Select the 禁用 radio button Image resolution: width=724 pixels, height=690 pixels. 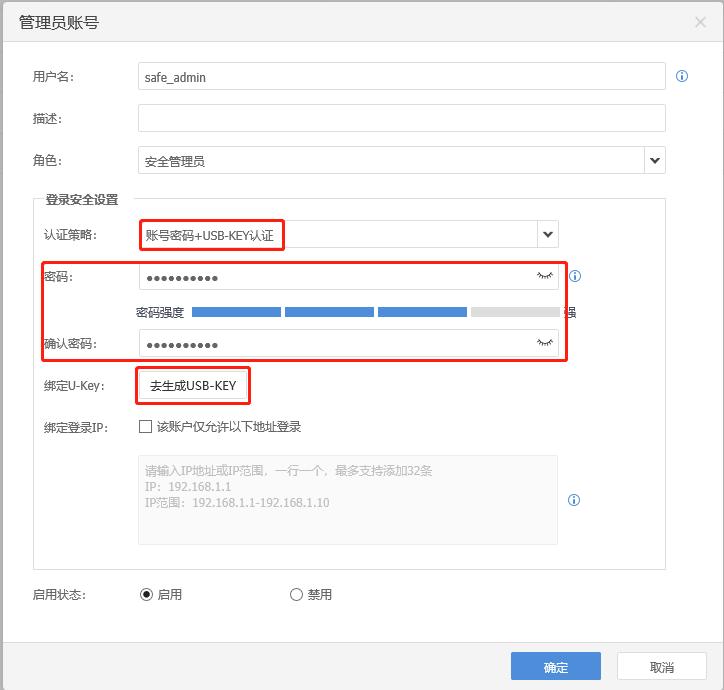296,594
